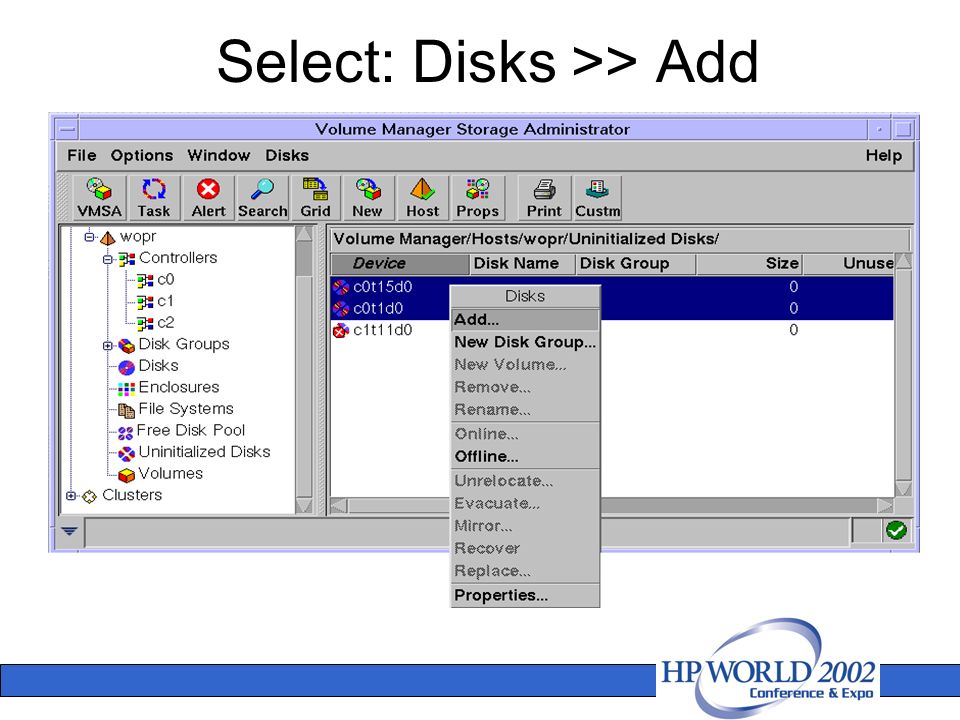Select the c0 controller icon in tree
Screen dimensions: 960x720
tap(145, 280)
